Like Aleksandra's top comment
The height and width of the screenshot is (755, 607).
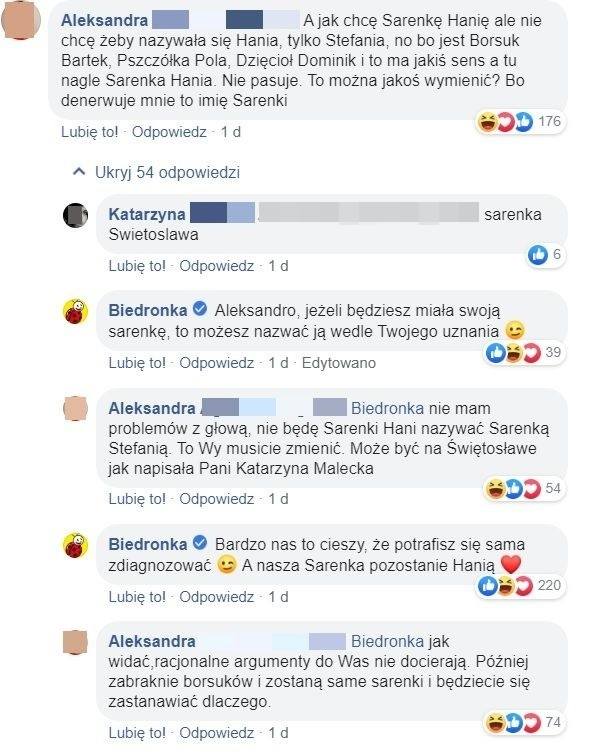(x=89, y=131)
